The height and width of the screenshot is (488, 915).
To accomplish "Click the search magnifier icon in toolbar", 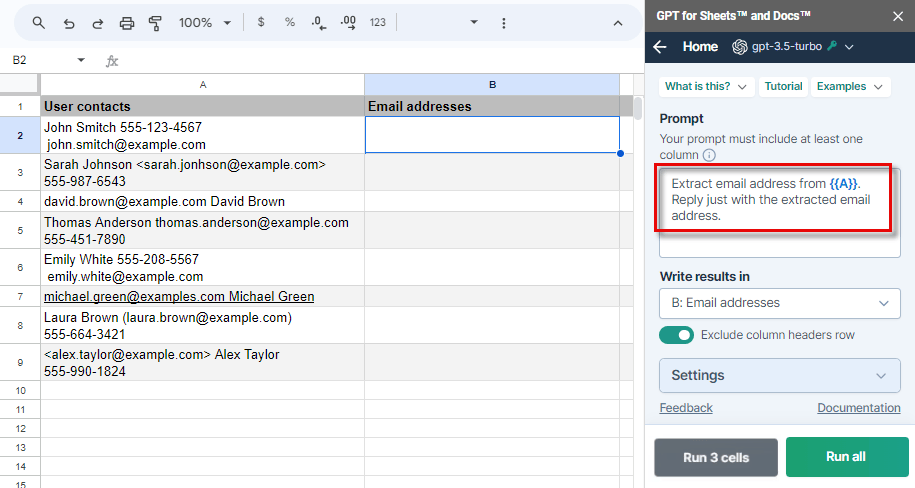I will point(39,23).
